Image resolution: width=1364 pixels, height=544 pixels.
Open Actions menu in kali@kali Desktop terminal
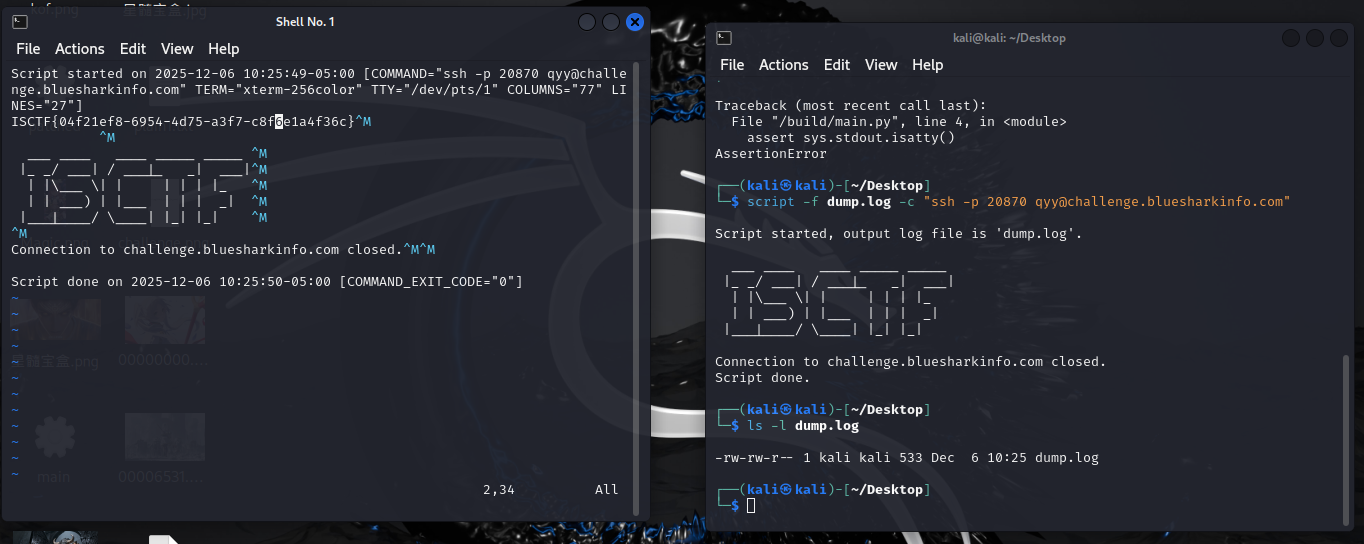tap(784, 65)
